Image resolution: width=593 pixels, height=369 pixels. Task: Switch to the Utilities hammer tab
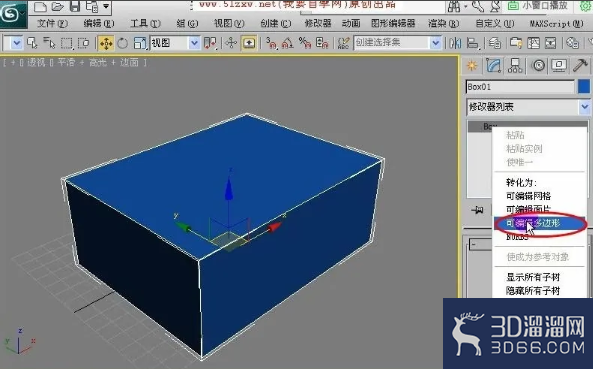[x=580, y=65]
